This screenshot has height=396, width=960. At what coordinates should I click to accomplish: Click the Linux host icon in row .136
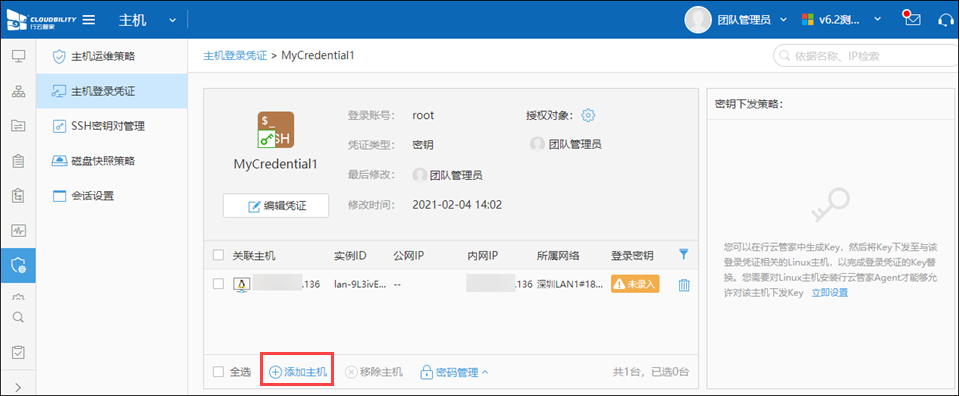pyautogui.click(x=242, y=285)
